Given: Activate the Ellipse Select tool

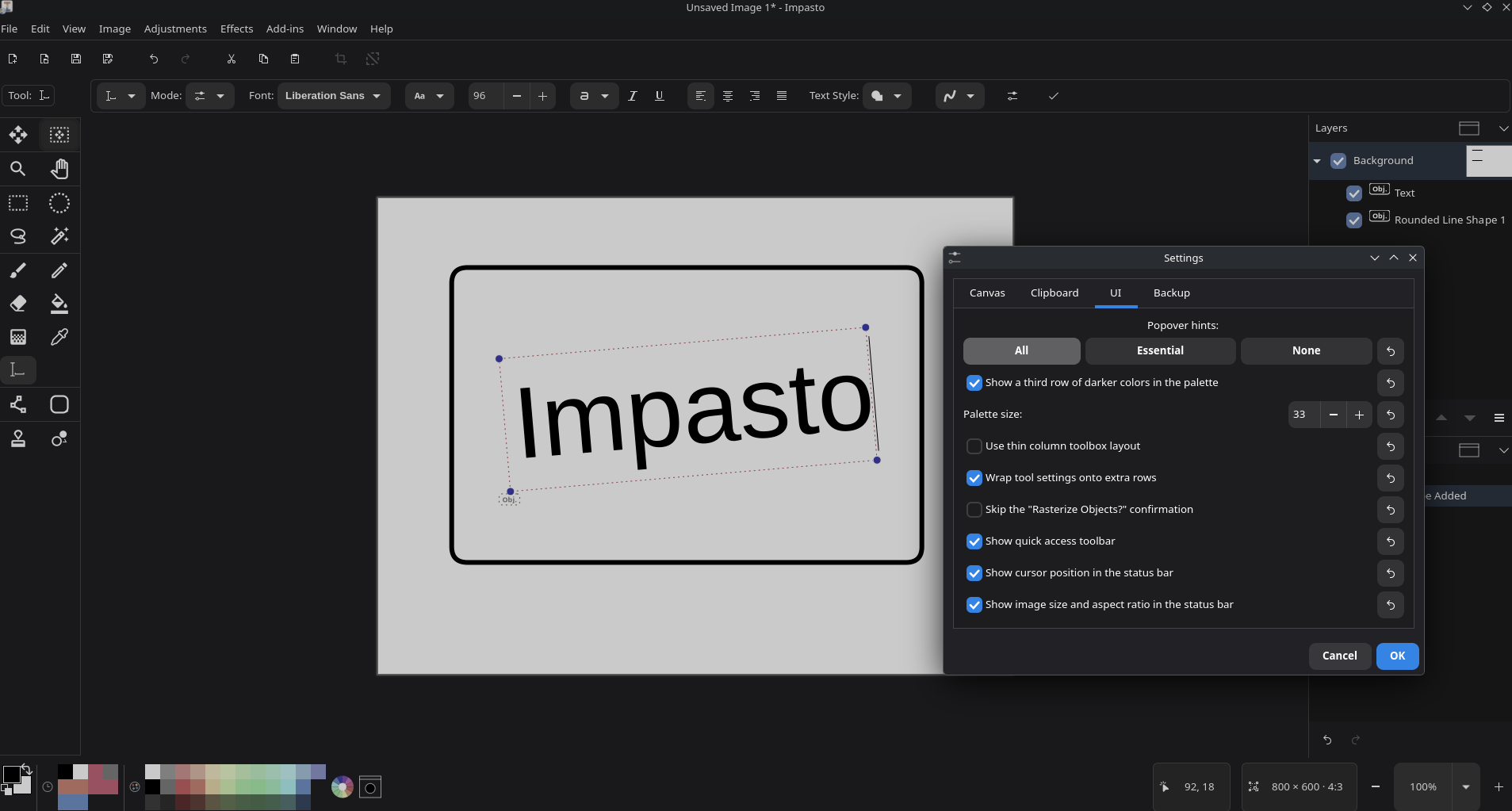Looking at the screenshot, I should pyautogui.click(x=59, y=203).
